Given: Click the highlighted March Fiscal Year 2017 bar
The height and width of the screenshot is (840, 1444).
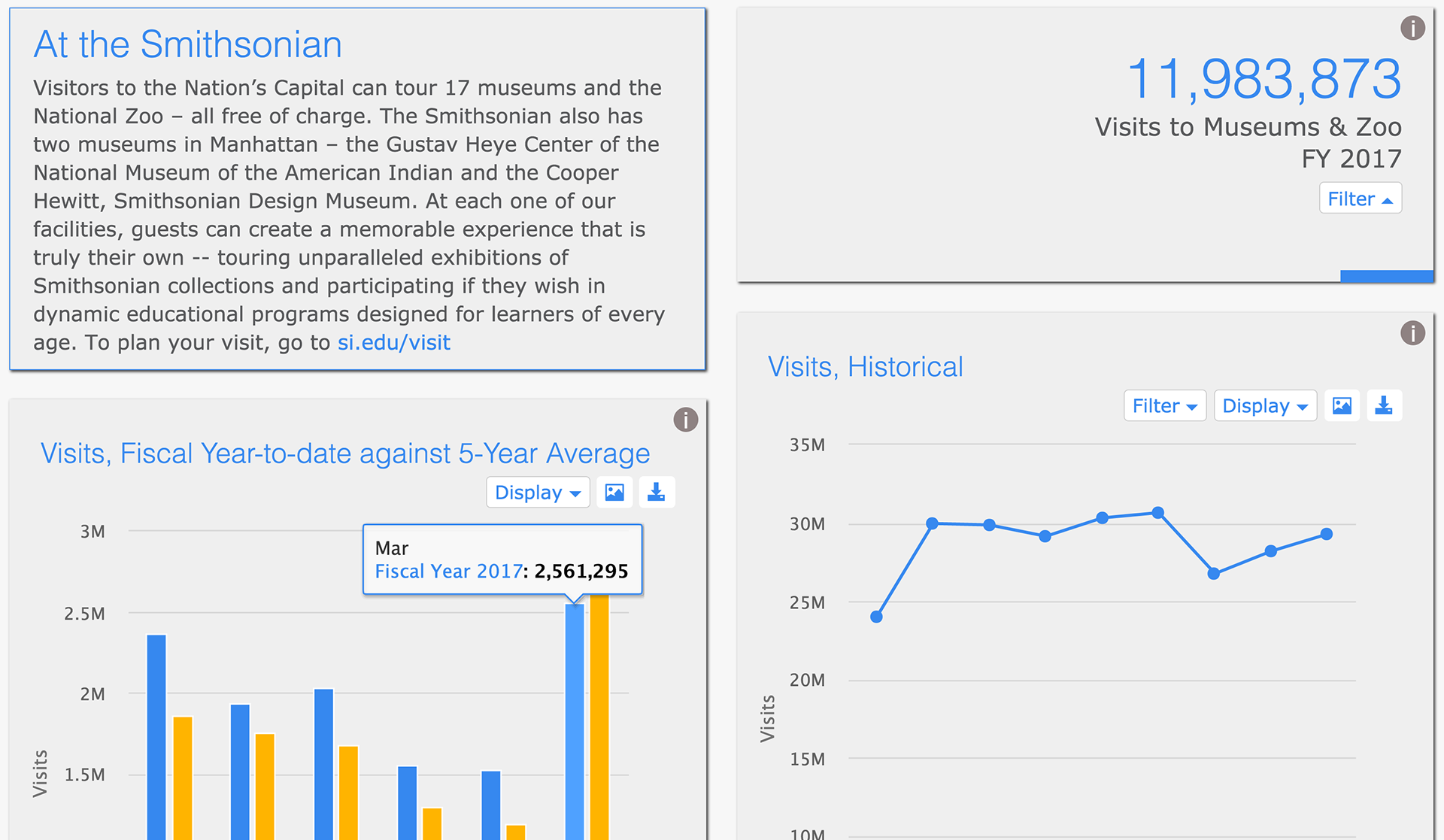Looking at the screenshot, I should coord(575,721).
